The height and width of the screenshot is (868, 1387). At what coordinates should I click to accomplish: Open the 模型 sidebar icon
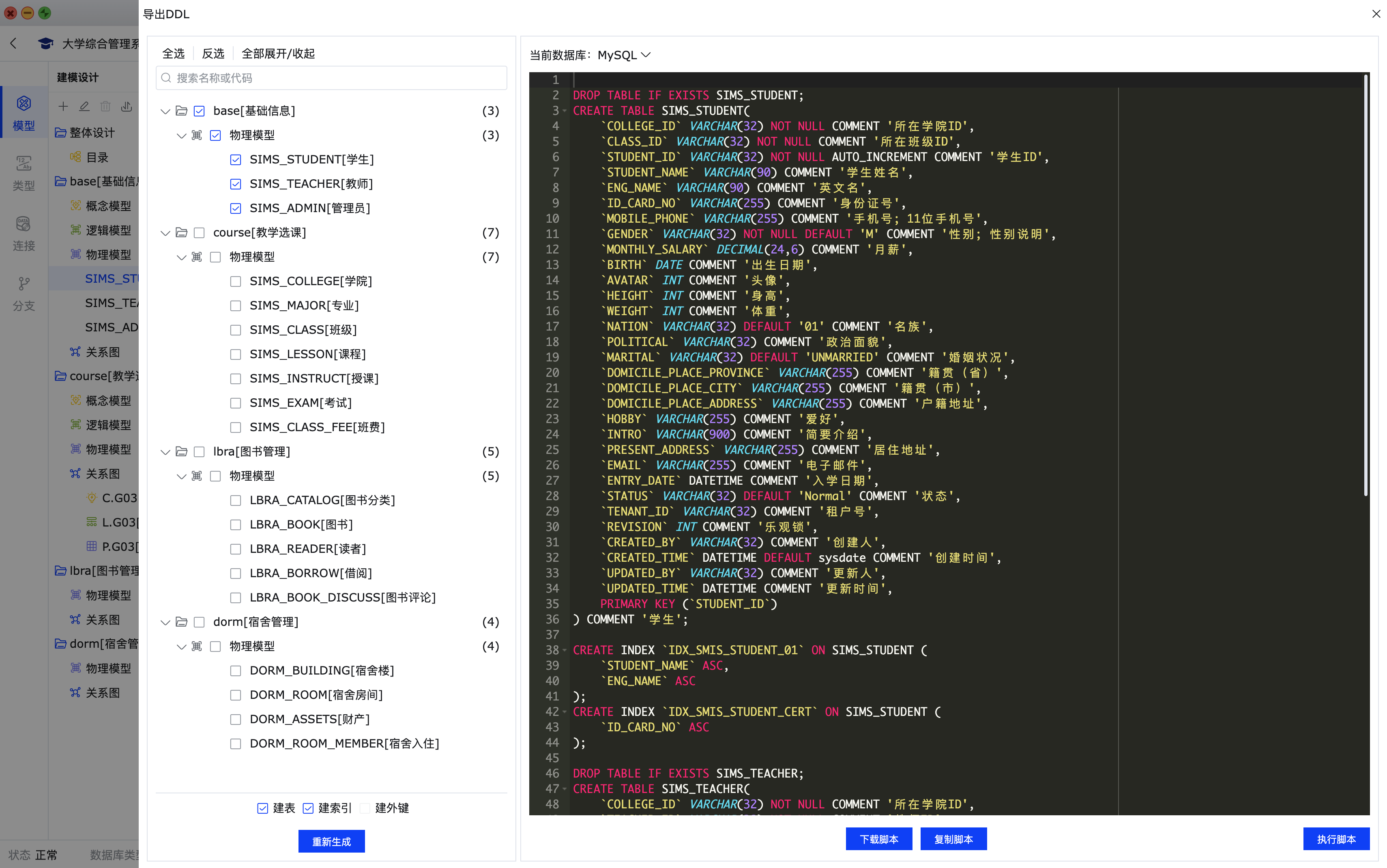(x=24, y=112)
